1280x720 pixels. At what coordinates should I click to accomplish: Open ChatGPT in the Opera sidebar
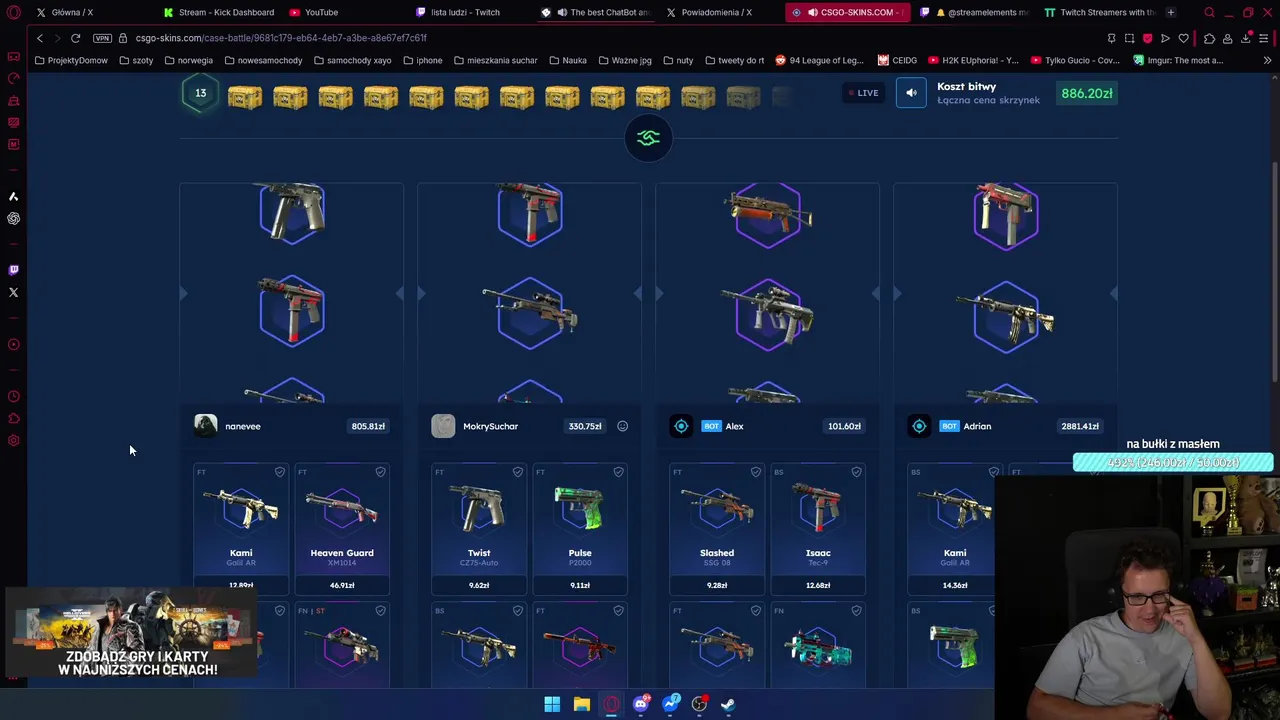pos(13,218)
